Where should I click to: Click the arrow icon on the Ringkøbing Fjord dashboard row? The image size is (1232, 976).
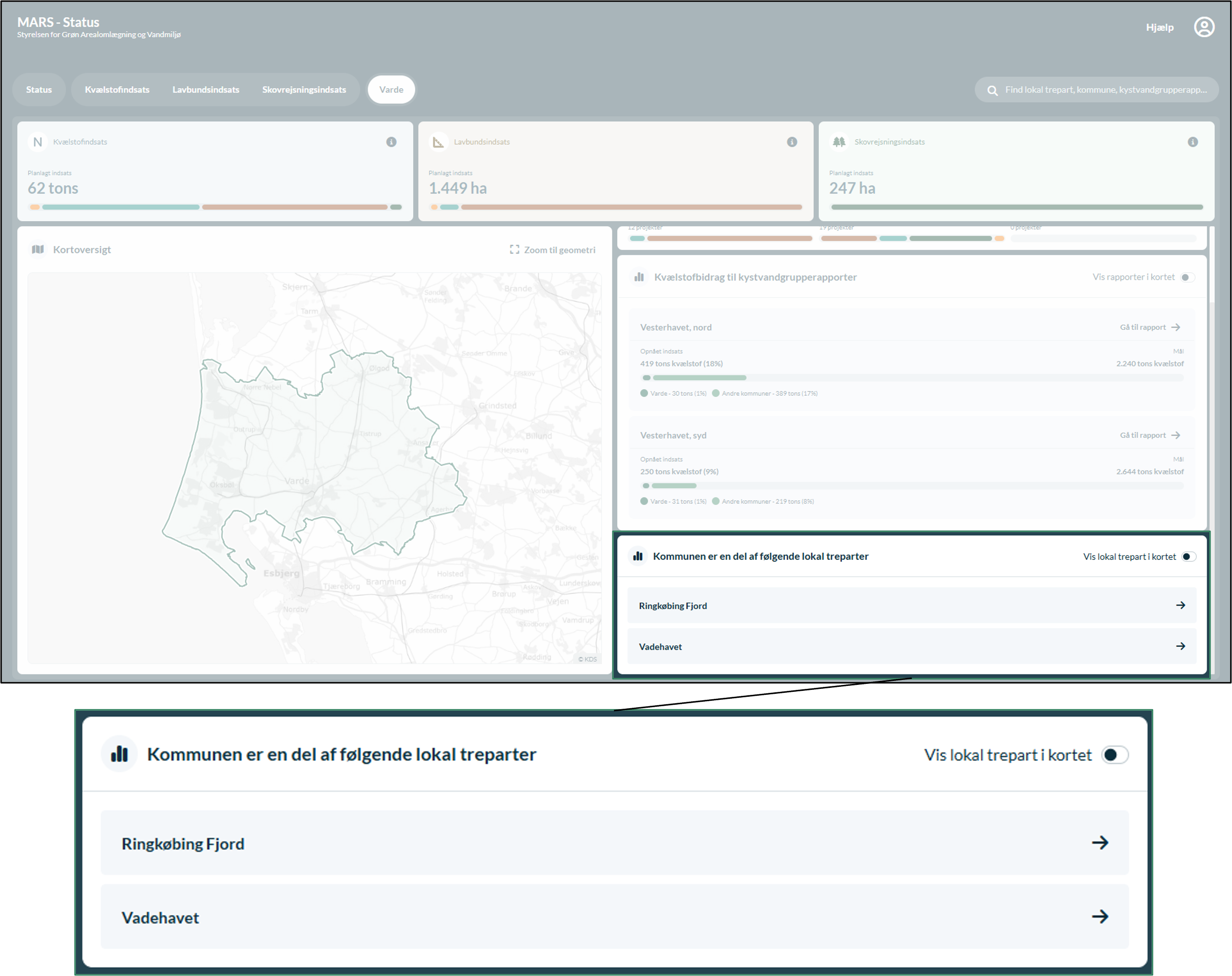click(1180, 605)
